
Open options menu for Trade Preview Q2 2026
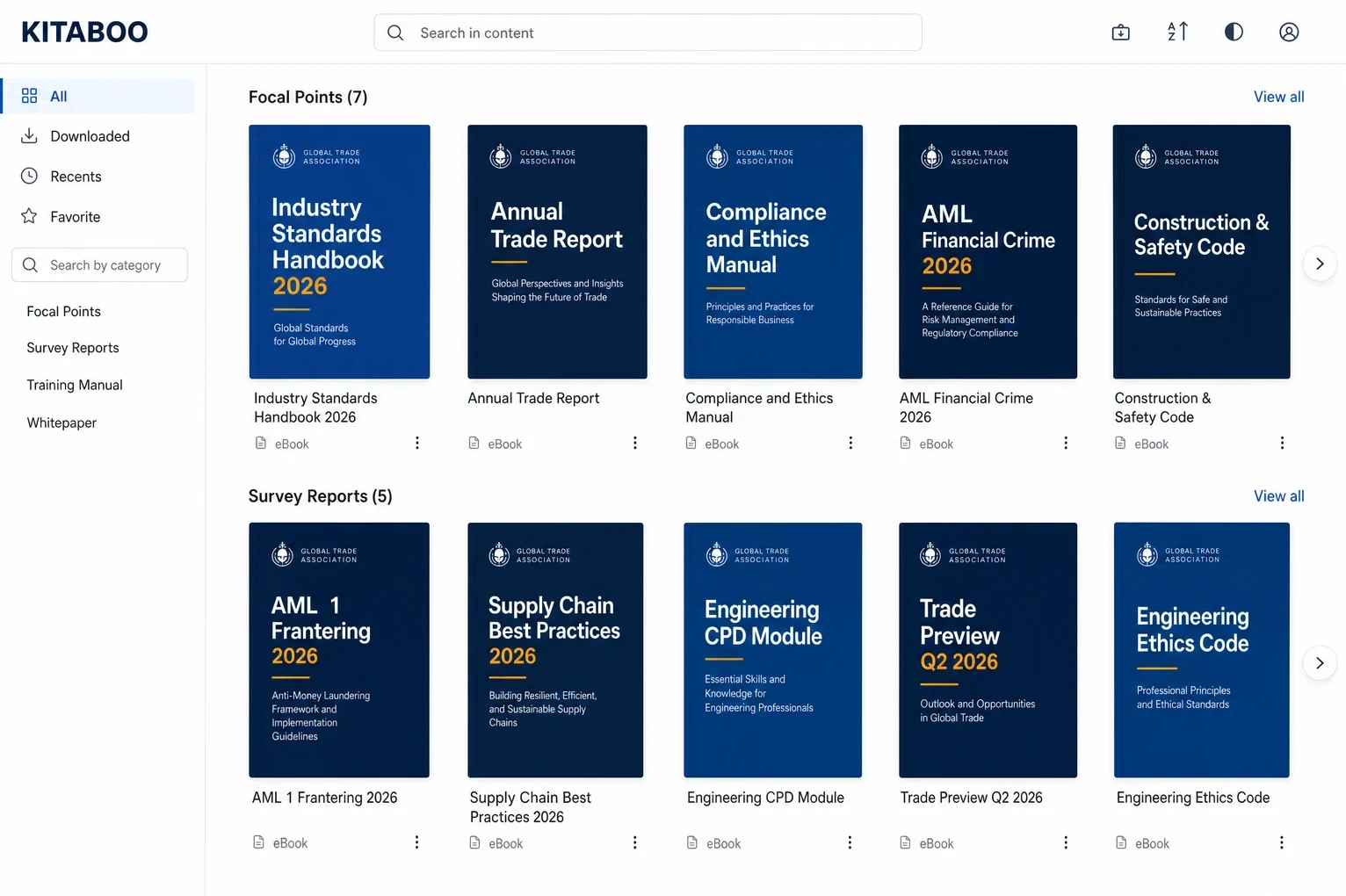1066,842
